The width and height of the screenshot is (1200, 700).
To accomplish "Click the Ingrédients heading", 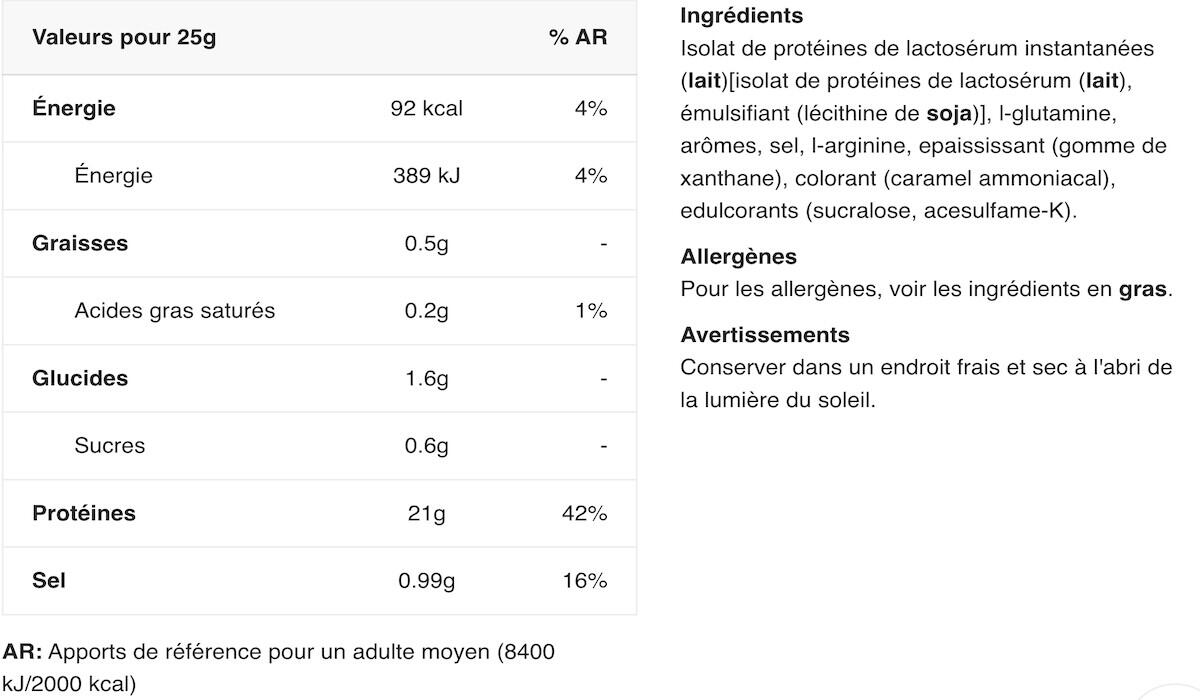I will [x=741, y=16].
